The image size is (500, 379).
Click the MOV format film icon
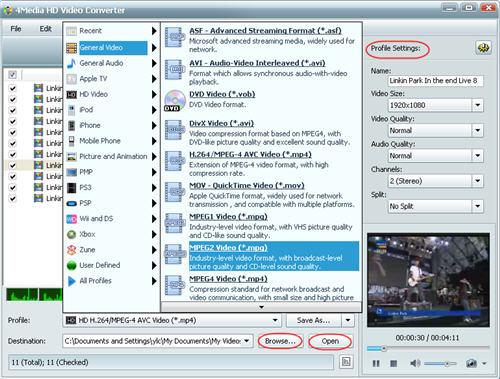[175, 192]
